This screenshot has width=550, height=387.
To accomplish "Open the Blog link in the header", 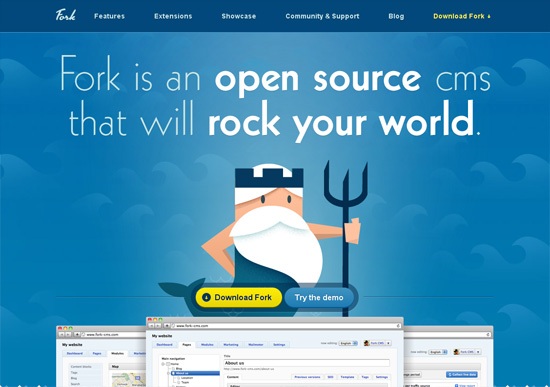I will pos(396,16).
